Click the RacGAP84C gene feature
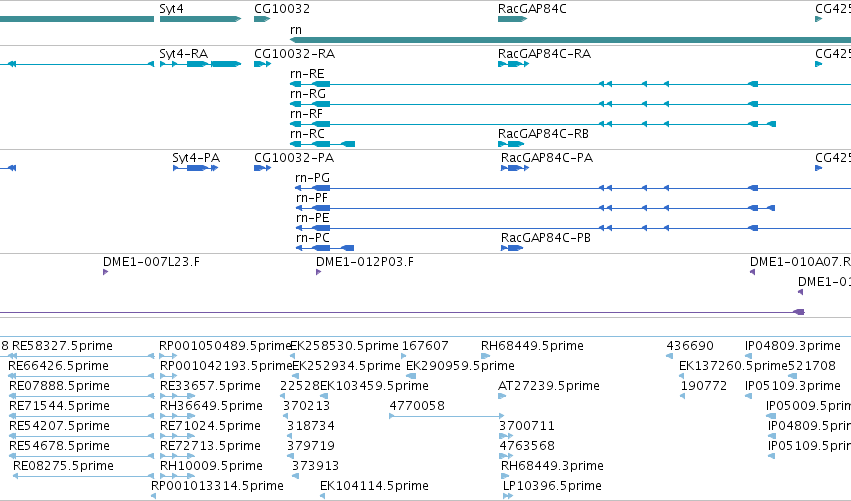Screen dimensions: 851x501 (512, 19)
